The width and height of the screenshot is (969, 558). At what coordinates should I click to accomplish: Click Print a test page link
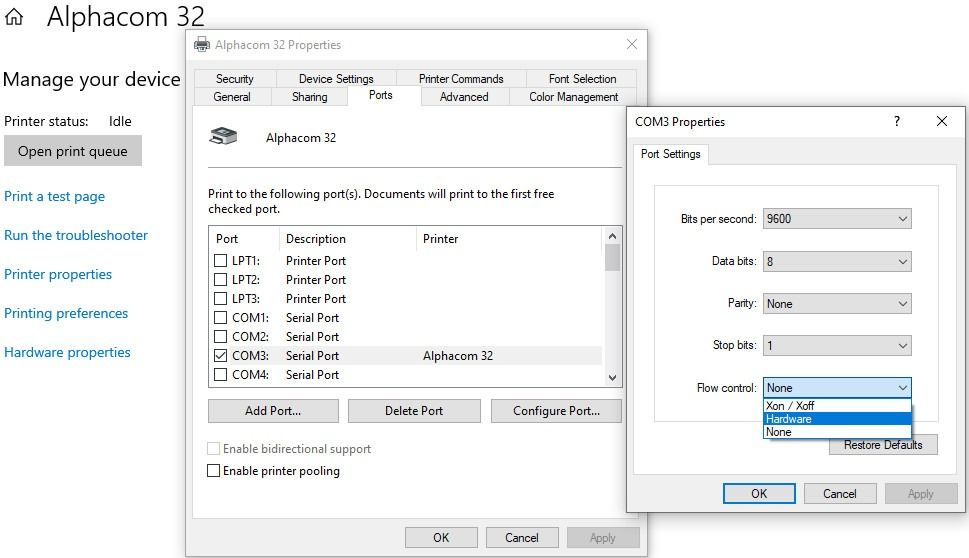(x=54, y=197)
